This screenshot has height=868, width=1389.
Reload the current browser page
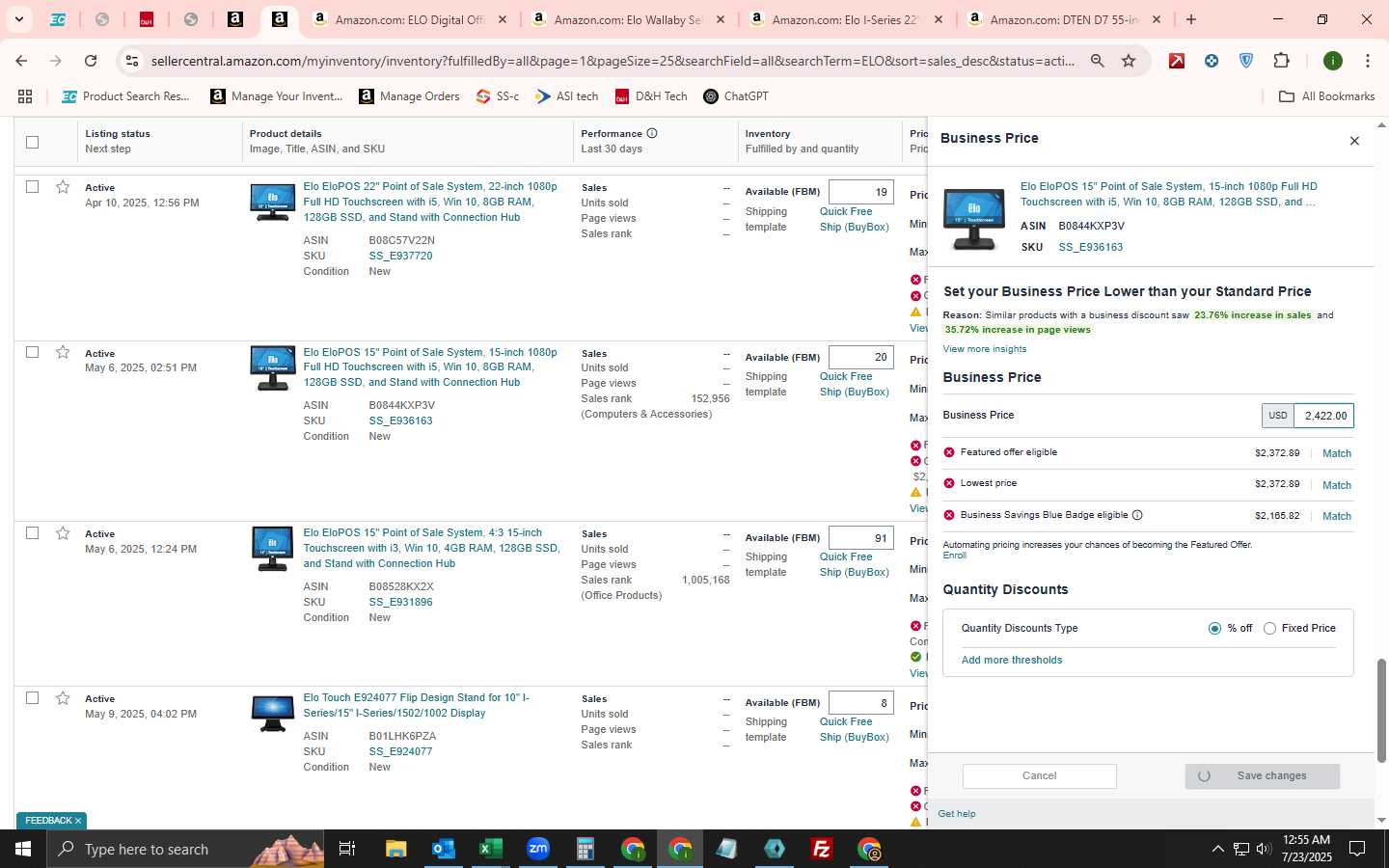click(91, 61)
